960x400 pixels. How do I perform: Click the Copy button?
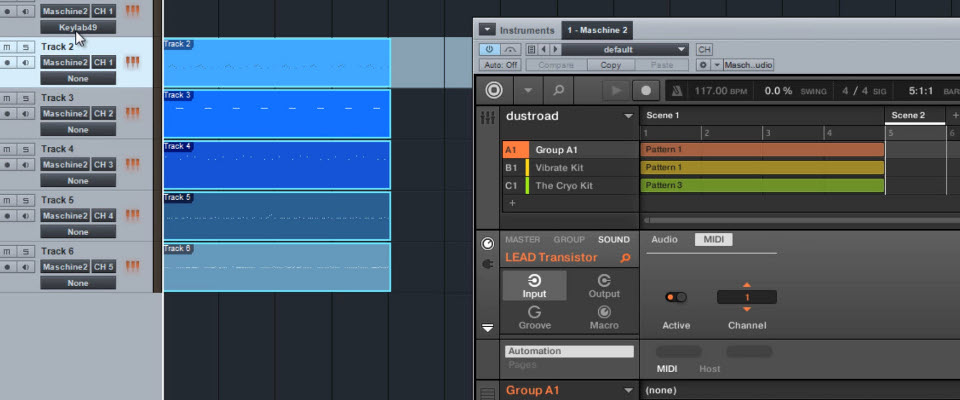tap(610, 65)
